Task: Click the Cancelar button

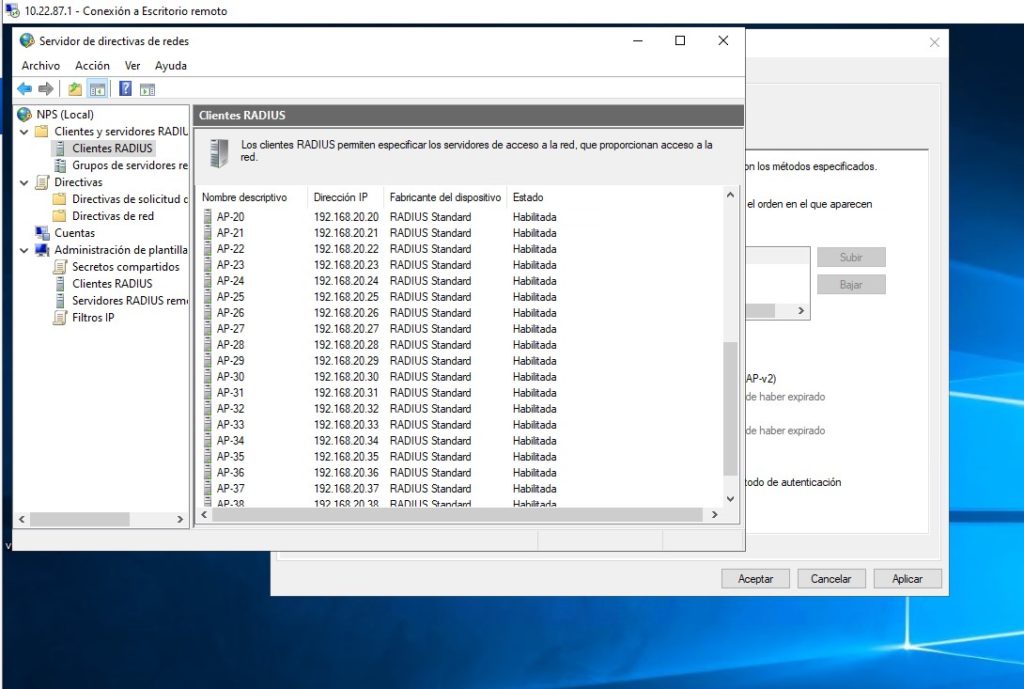Action: [x=831, y=578]
